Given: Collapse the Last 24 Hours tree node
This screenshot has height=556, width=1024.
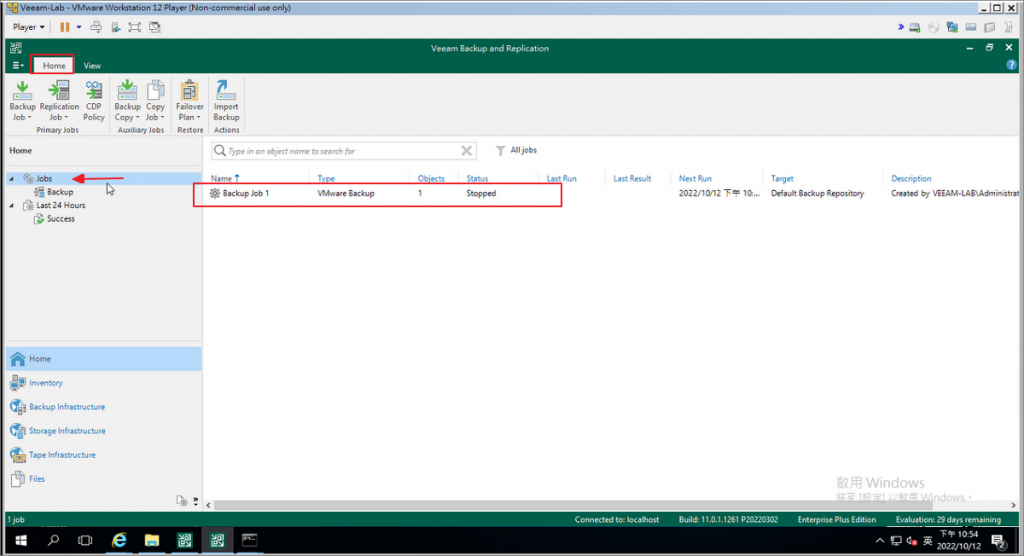Looking at the screenshot, I should [11, 205].
